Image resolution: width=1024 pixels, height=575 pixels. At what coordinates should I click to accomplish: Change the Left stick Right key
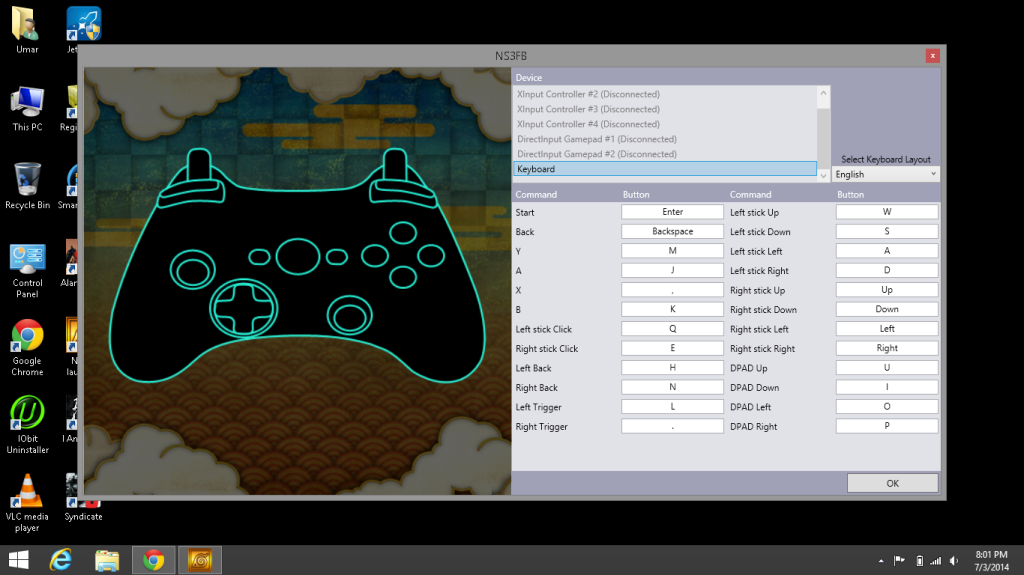tap(887, 270)
